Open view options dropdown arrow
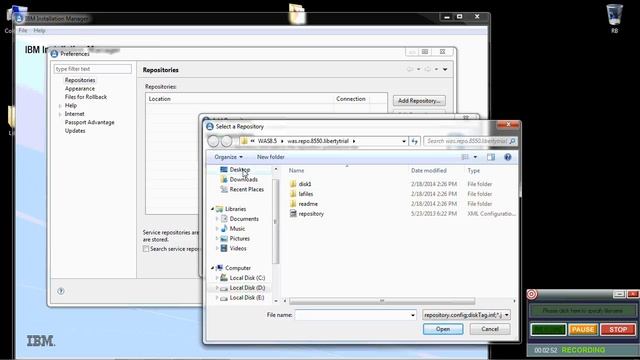Viewport: 640px width, 360px height. point(475,157)
